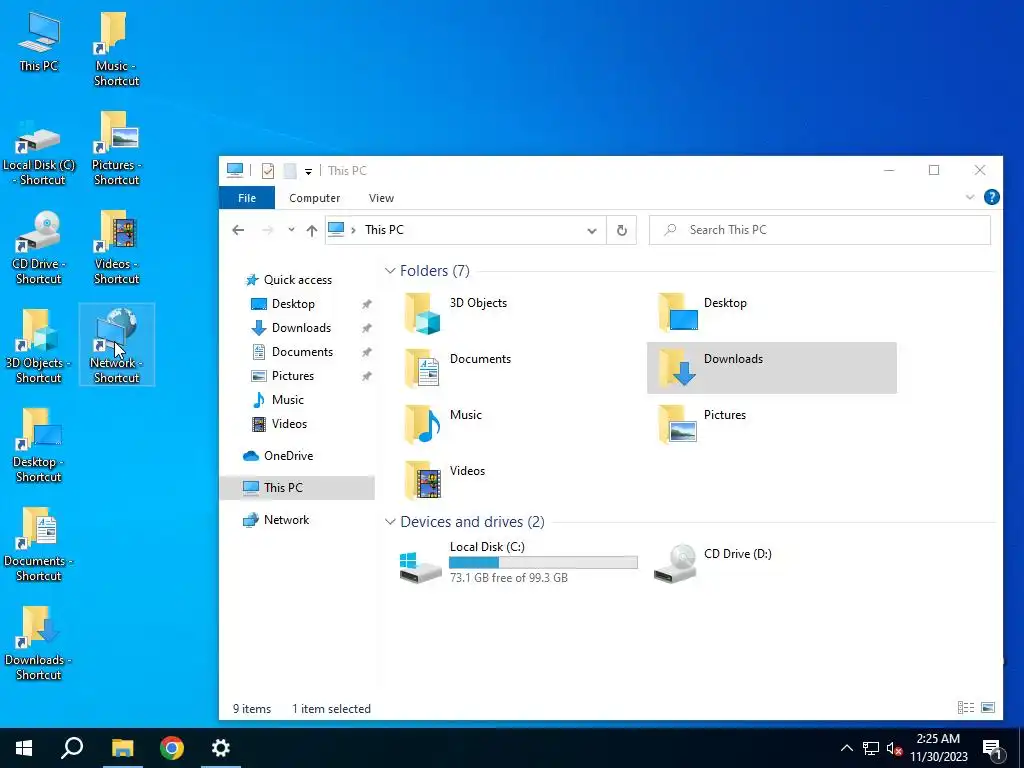Open Settings from the taskbar
This screenshot has width=1024, height=768.
coord(221,748)
